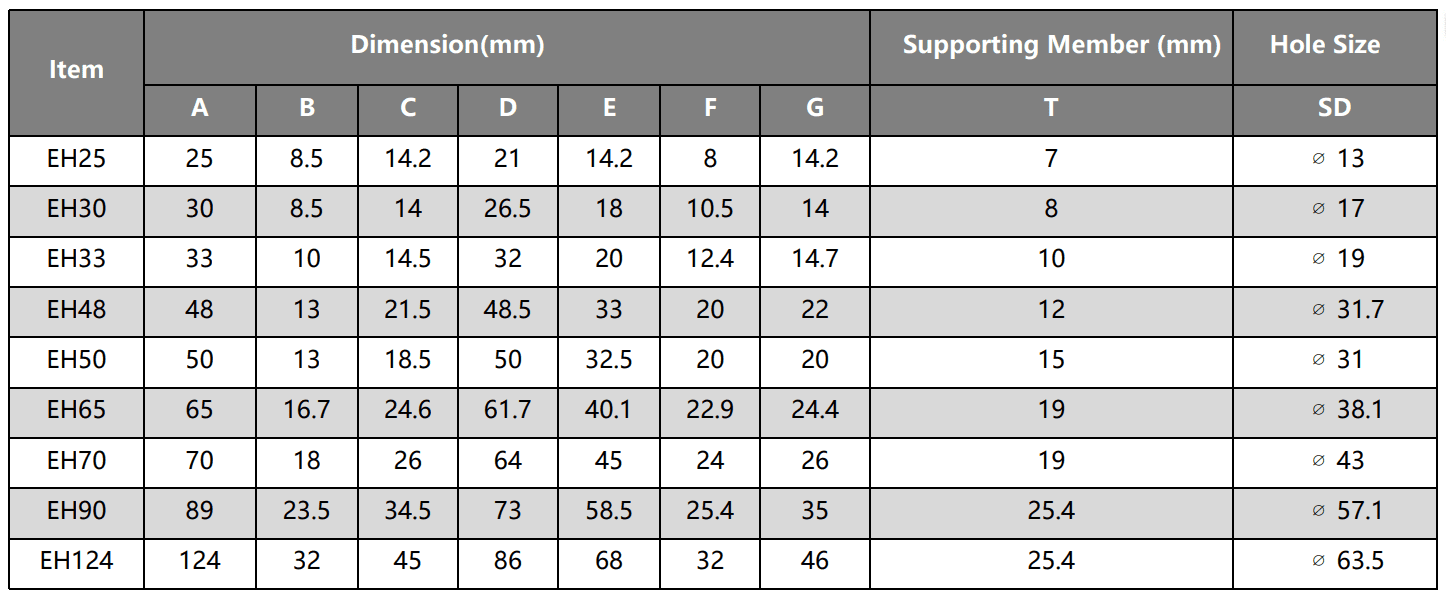Click the Item column header
The height and width of the screenshot is (598, 1446).
pos(76,70)
